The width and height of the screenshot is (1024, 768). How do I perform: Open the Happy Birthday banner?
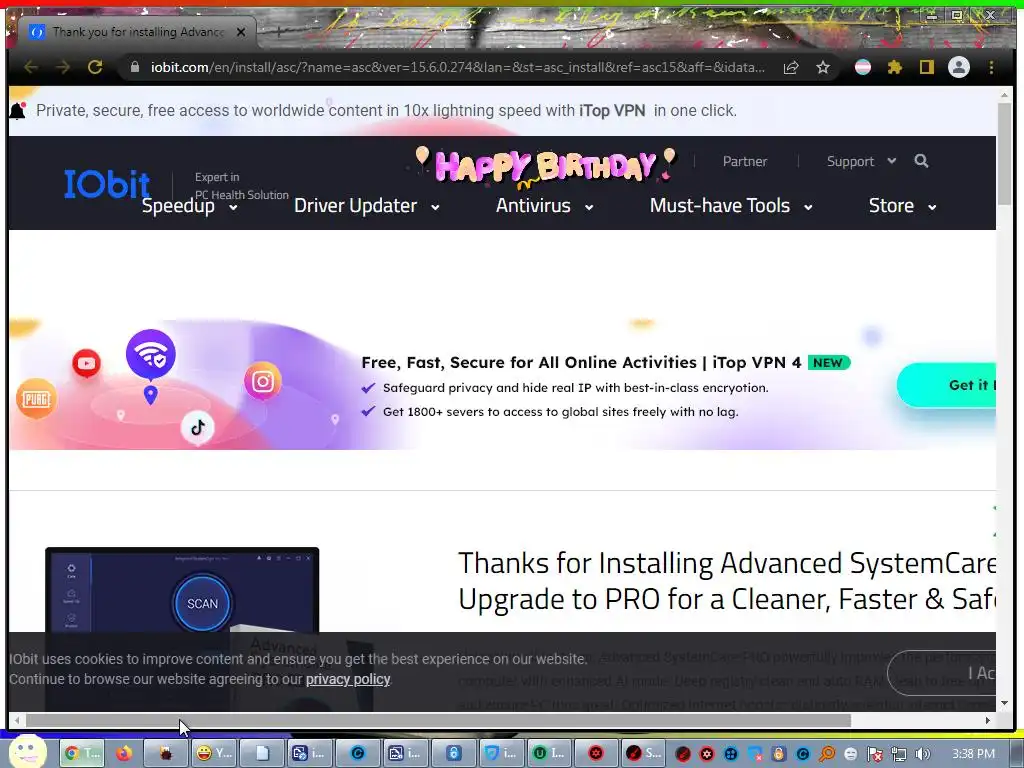545,165
